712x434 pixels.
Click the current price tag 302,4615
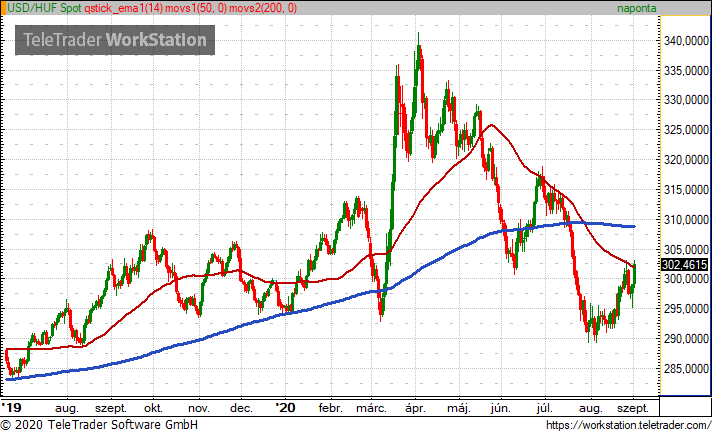(x=685, y=265)
